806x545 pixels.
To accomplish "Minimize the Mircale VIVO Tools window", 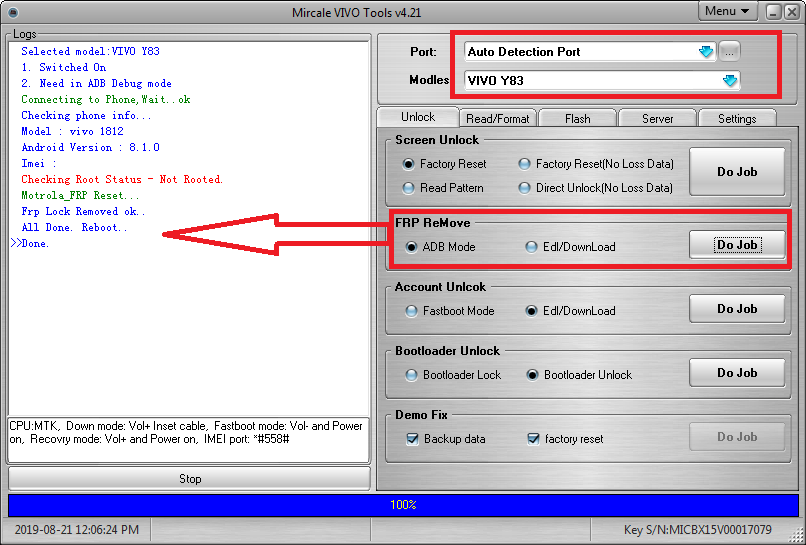I will tap(773, 12).
